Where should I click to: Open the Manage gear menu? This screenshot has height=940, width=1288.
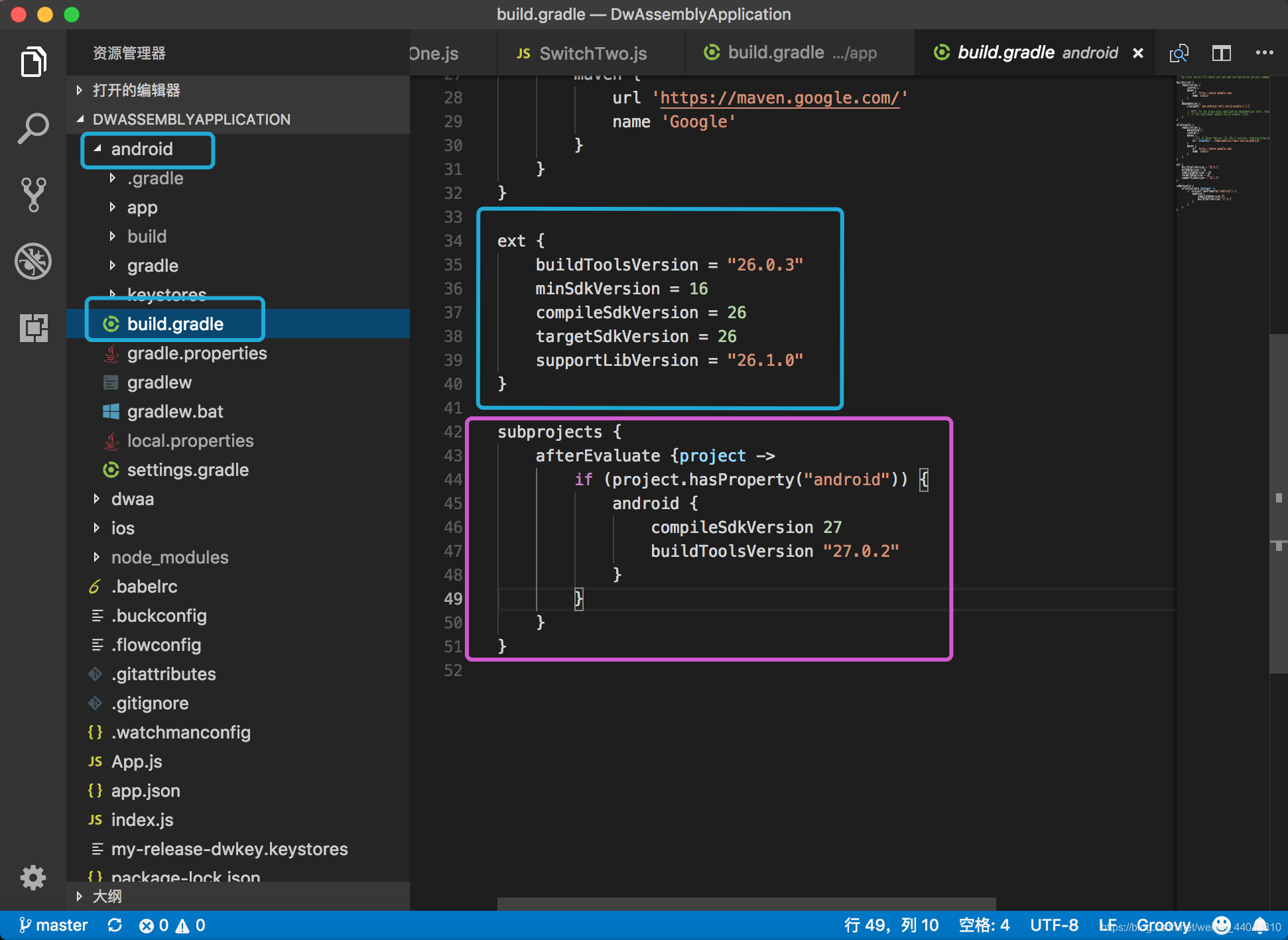tap(33, 878)
